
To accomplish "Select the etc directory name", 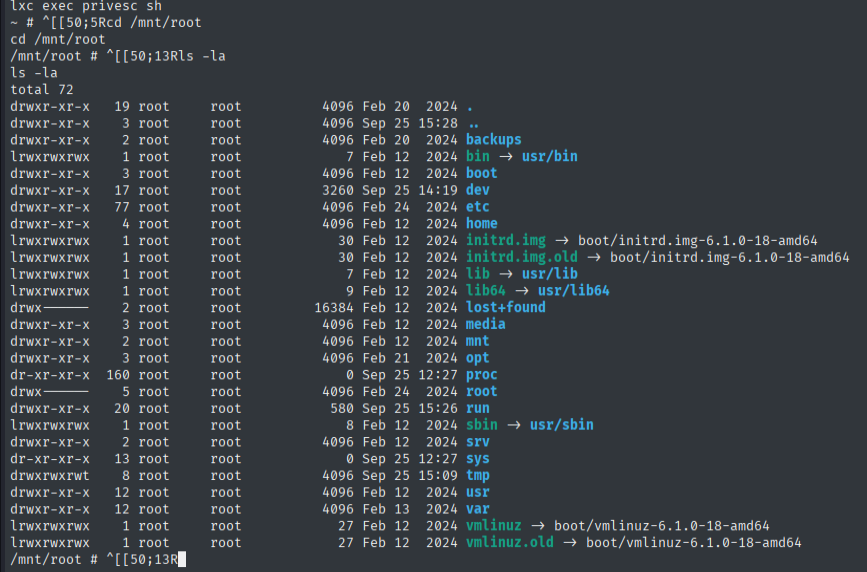I will pyautogui.click(x=477, y=207).
